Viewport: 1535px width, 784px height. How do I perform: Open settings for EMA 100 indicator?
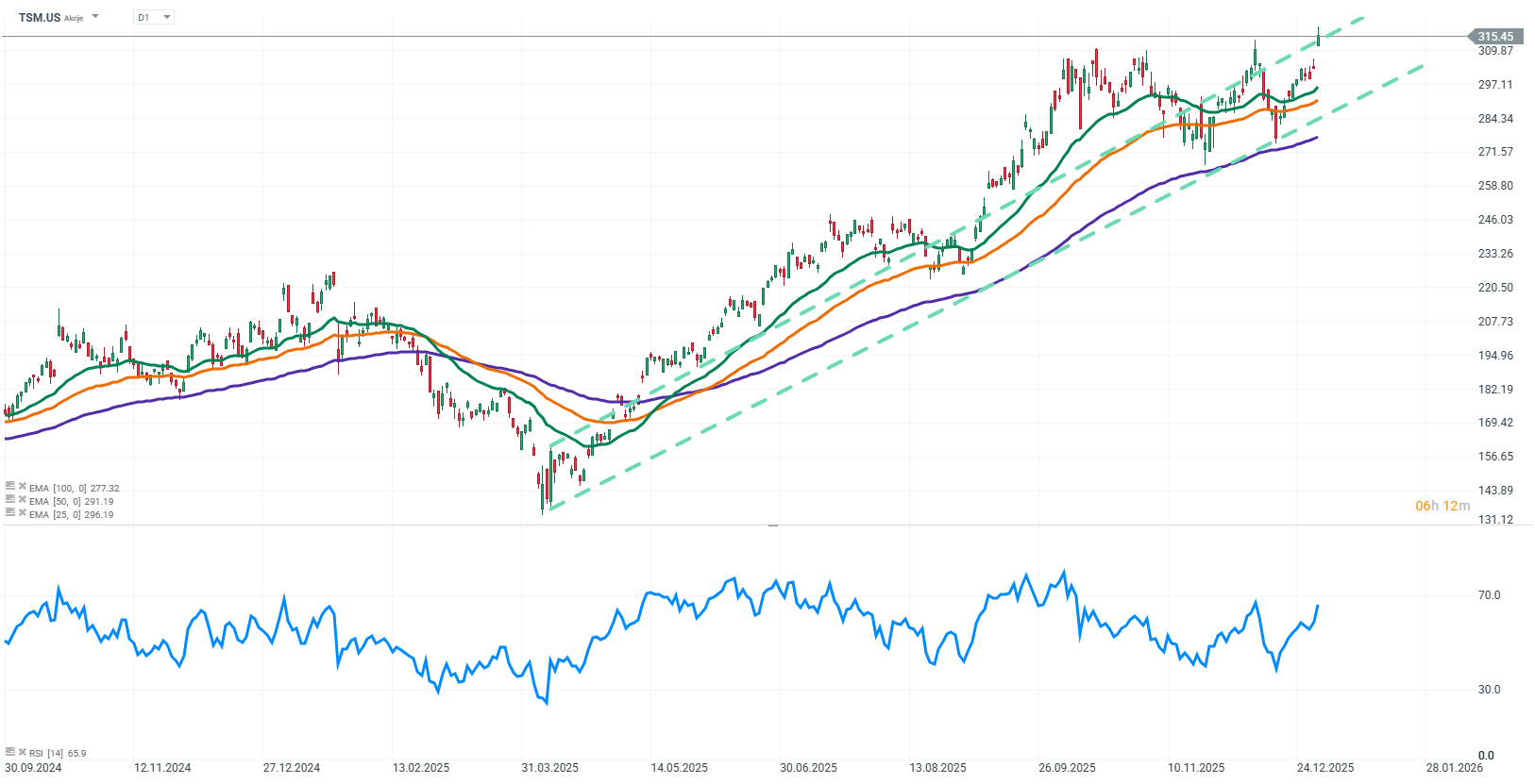click(10, 487)
